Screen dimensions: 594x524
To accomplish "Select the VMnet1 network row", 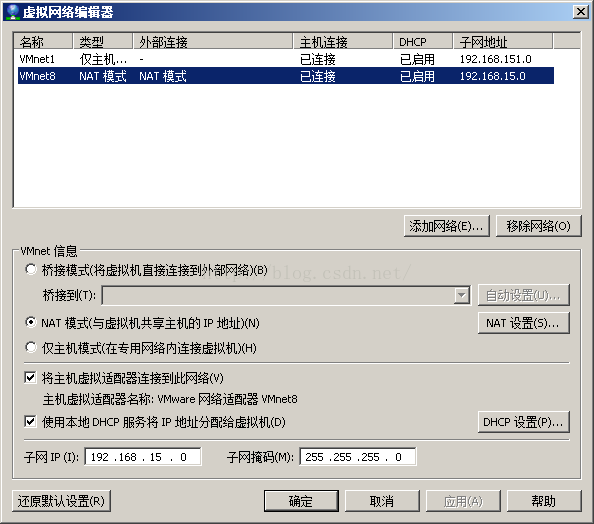I will [x=286, y=59].
